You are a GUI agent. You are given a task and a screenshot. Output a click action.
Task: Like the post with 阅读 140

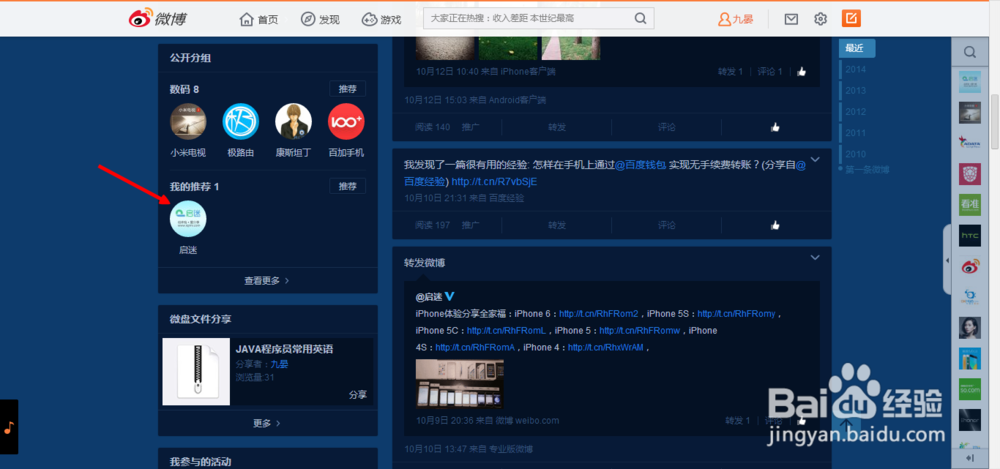point(776,127)
